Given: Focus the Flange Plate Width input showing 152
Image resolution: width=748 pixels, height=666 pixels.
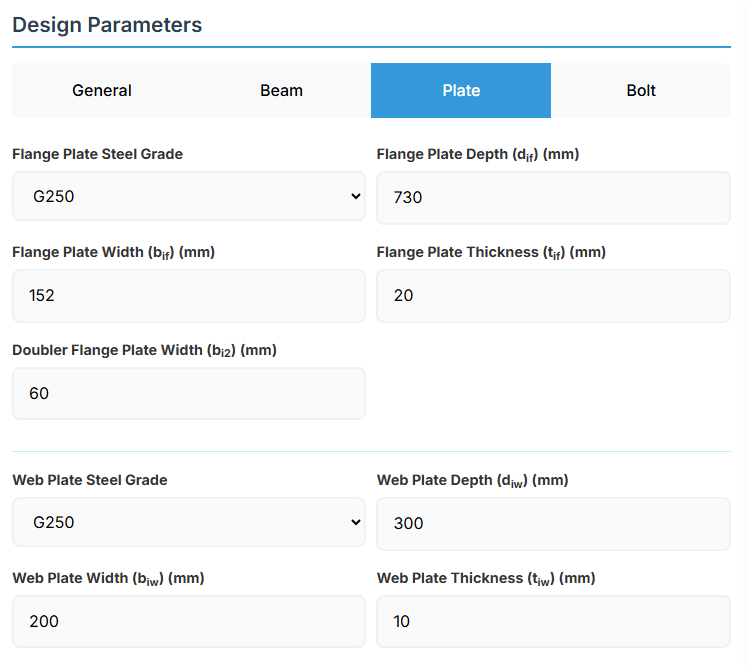Looking at the screenshot, I should (189, 296).
